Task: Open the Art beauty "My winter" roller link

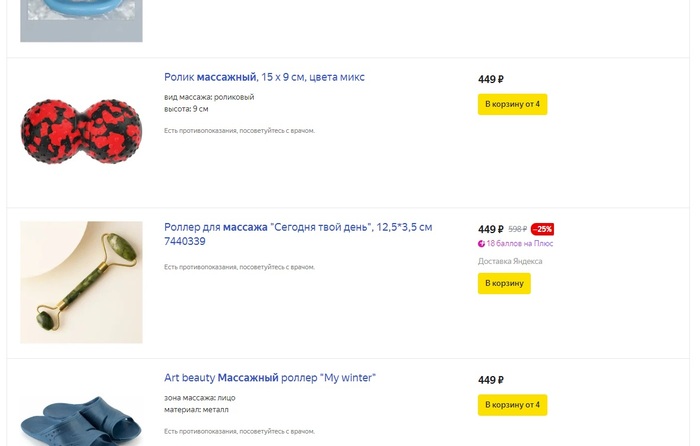Action: [270, 378]
